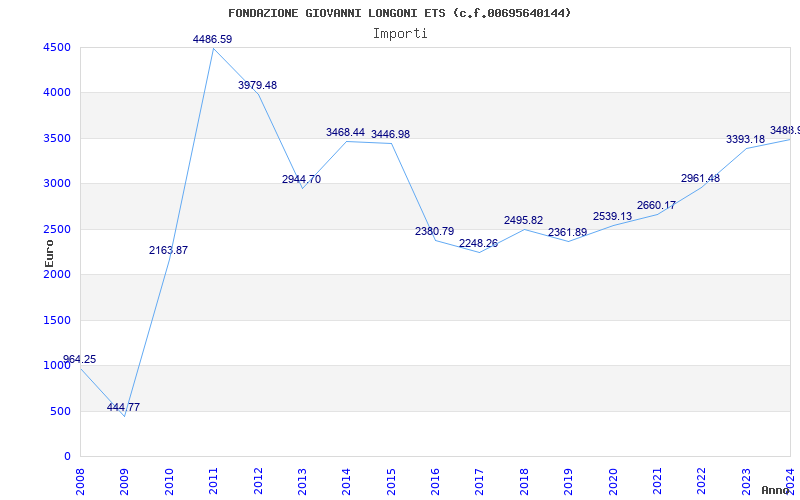Click the data label 3979.48
Viewport: 800px width, 500px height.
point(257,85)
